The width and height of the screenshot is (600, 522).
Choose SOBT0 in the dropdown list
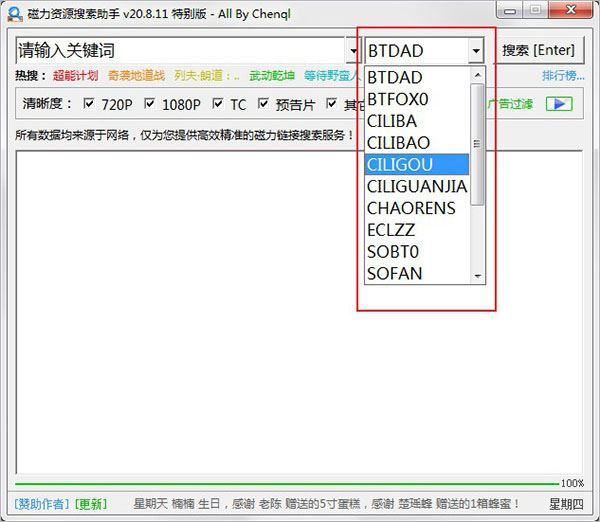[417, 252]
